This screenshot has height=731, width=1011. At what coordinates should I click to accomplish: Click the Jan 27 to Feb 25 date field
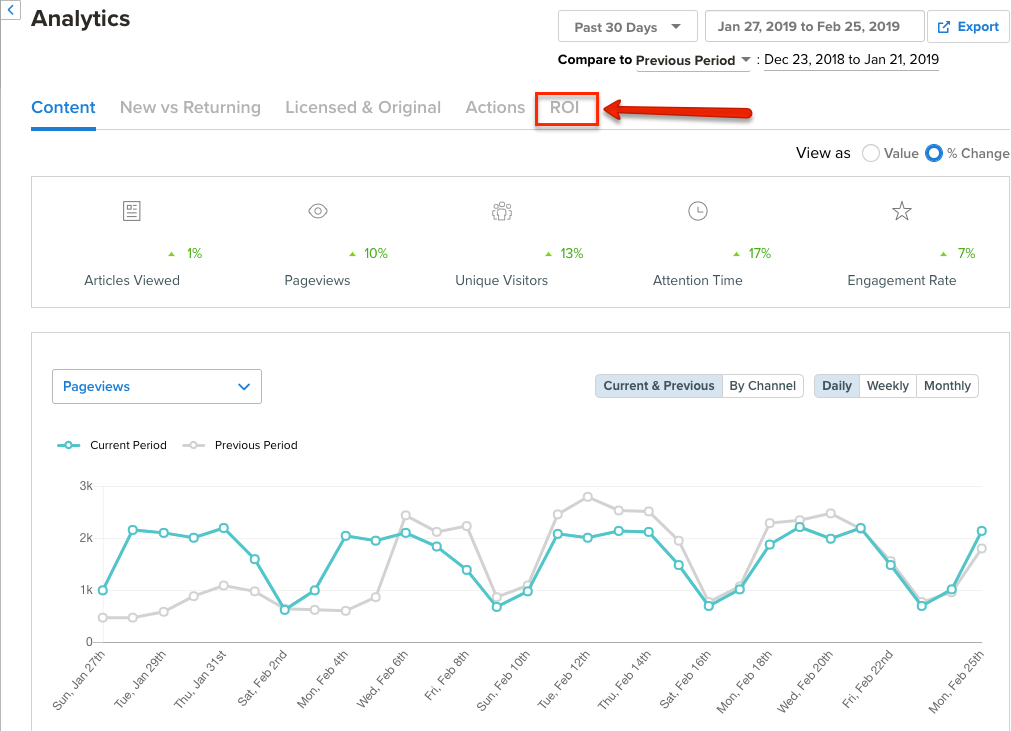tap(815, 27)
